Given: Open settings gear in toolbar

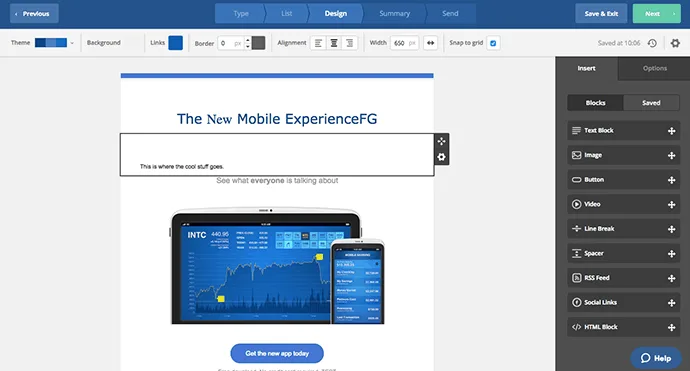Looking at the screenshot, I should pos(675,43).
